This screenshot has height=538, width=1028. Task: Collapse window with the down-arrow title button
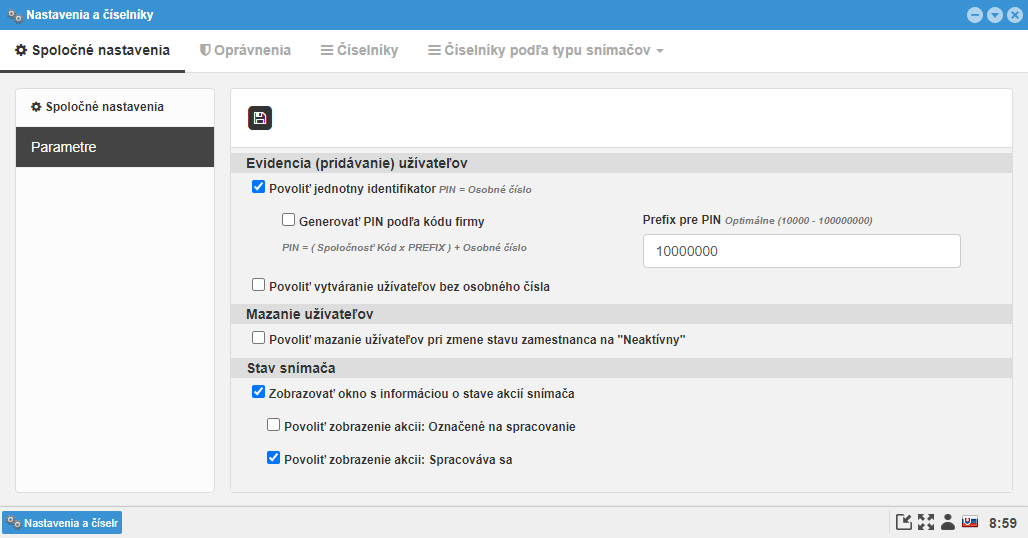coord(995,14)
